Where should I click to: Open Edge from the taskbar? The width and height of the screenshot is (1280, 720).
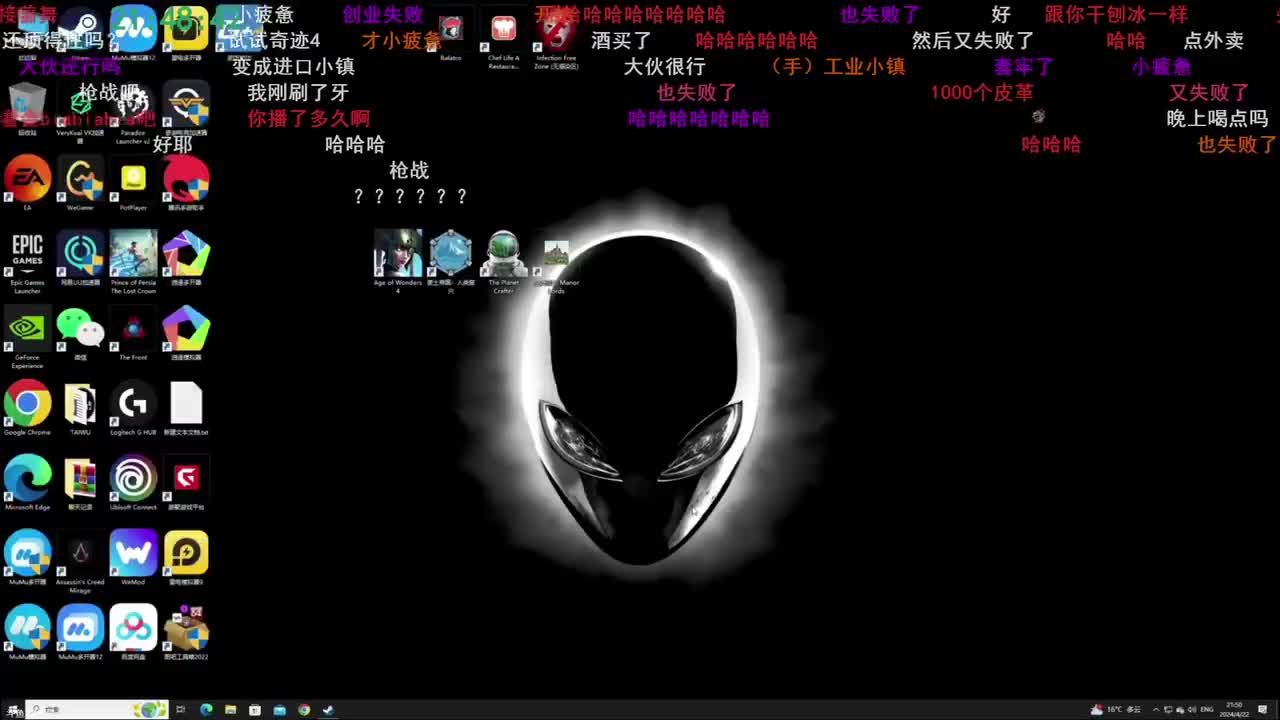pos(206,710)
